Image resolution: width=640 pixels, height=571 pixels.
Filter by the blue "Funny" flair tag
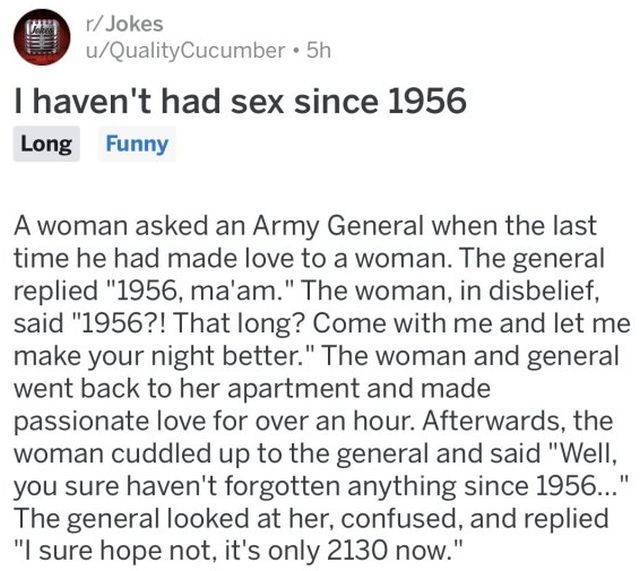pos(137,144)
